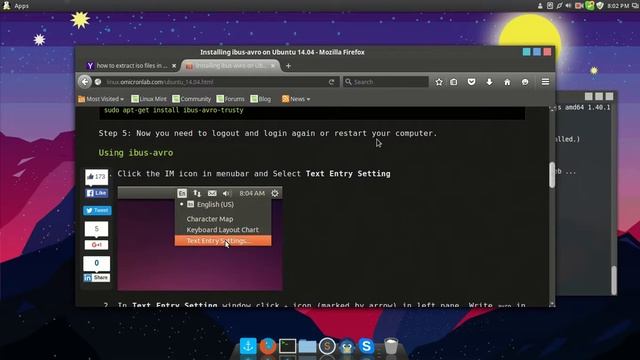Viewport: 640px width, 360px height.
Task: Click the user account icon in top panel
Action: pyautogui.click(x=540, y=6)
